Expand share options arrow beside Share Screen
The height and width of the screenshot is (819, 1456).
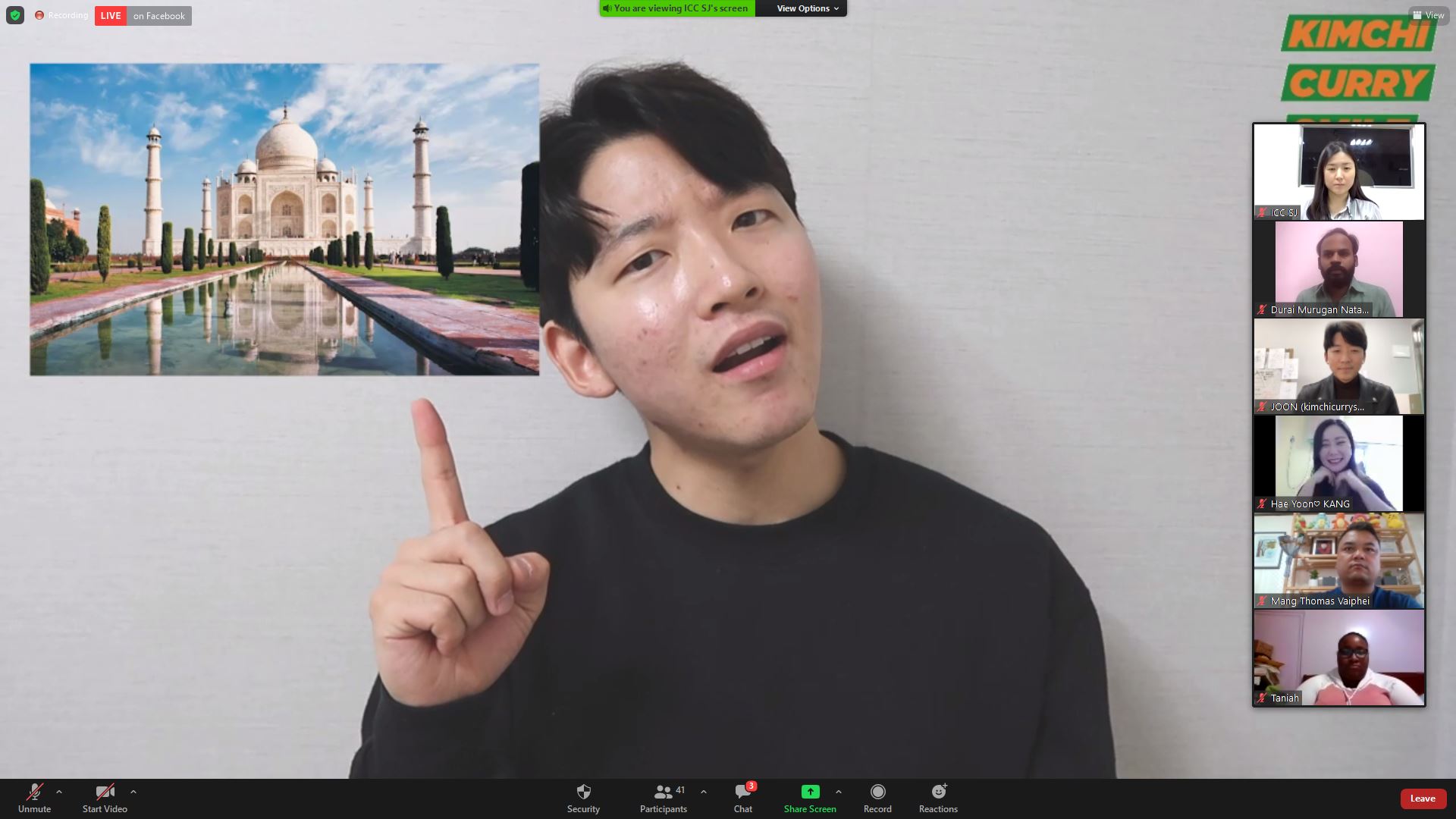click(x=838, y=792)
